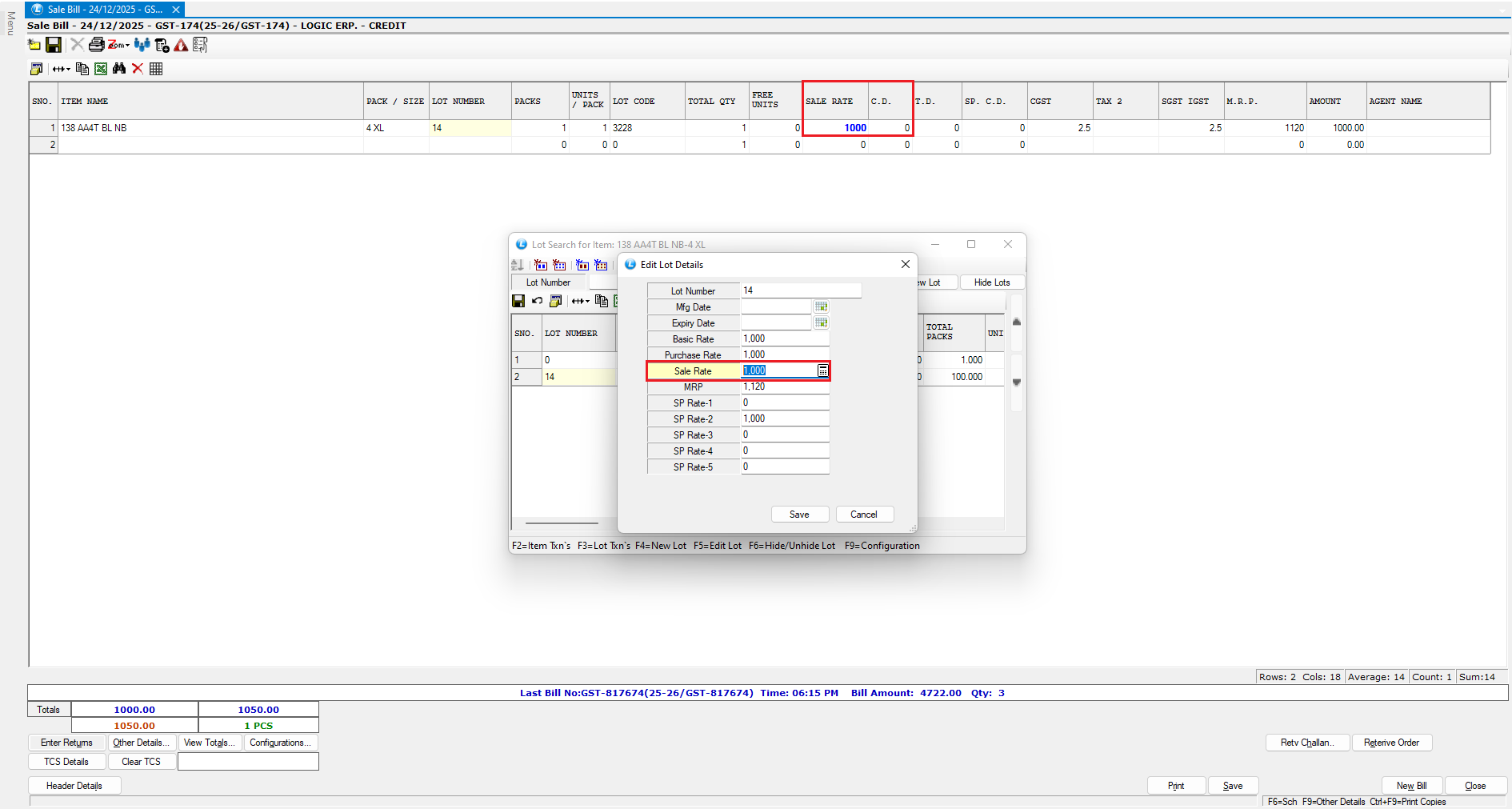1512x809 pixels.
Task: Click the Hide Lots button
Action: pos(991,282)
